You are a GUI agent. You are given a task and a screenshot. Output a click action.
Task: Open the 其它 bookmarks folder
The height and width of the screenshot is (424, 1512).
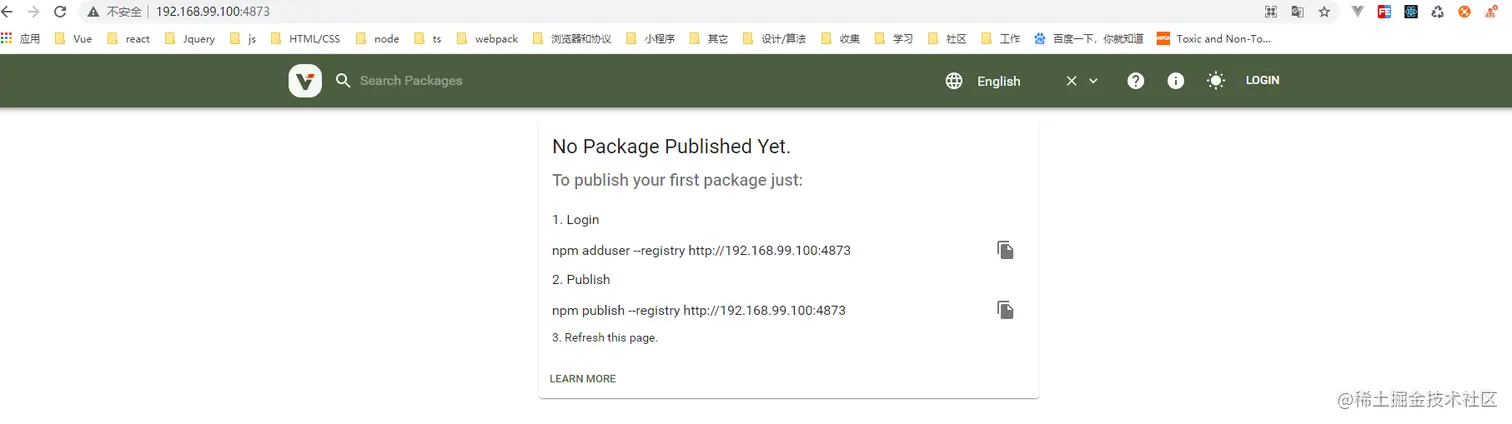tap(708, 39)
